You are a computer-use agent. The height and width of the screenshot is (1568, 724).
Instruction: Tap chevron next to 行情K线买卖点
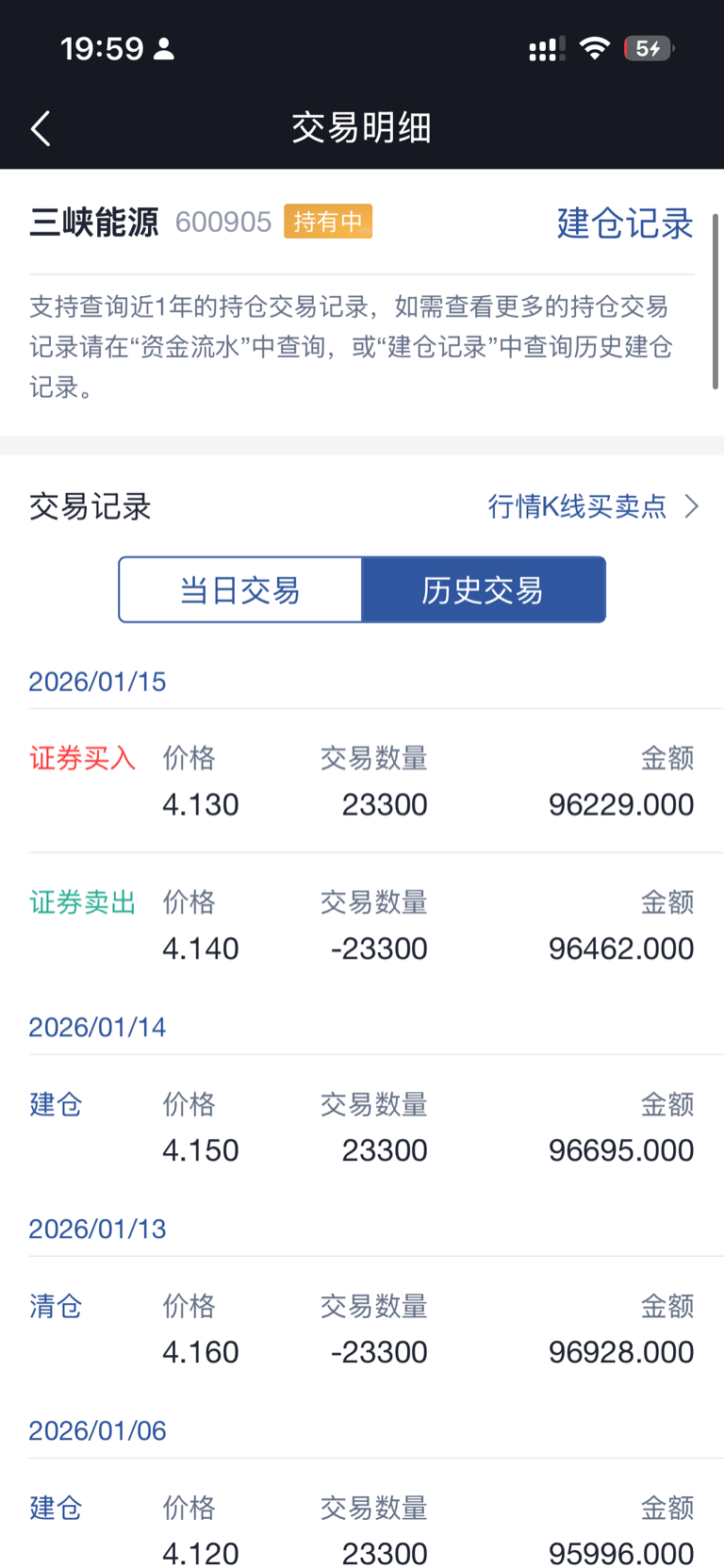[x=692, y=506]
